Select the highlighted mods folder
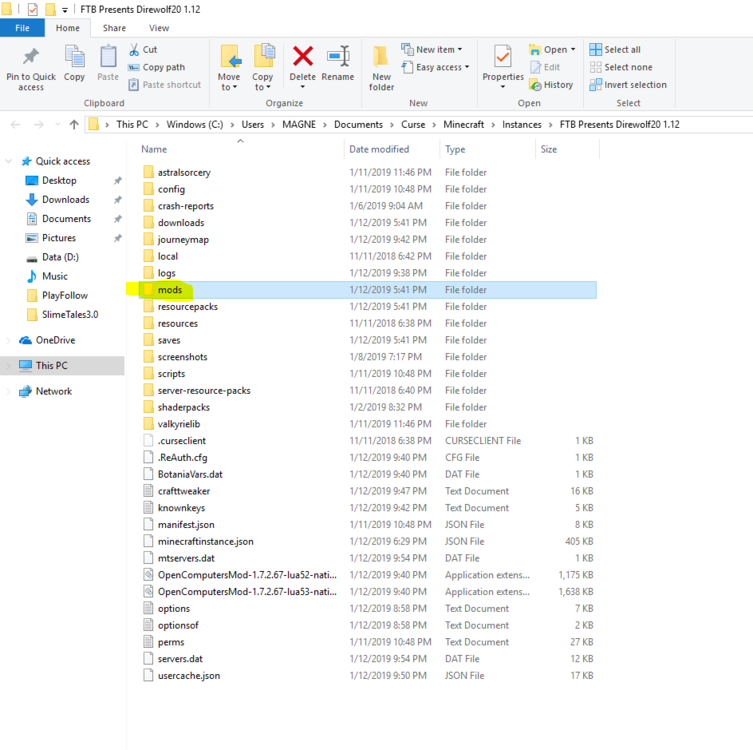Screen dimensions: 753x750 click(x=170, y=290)
